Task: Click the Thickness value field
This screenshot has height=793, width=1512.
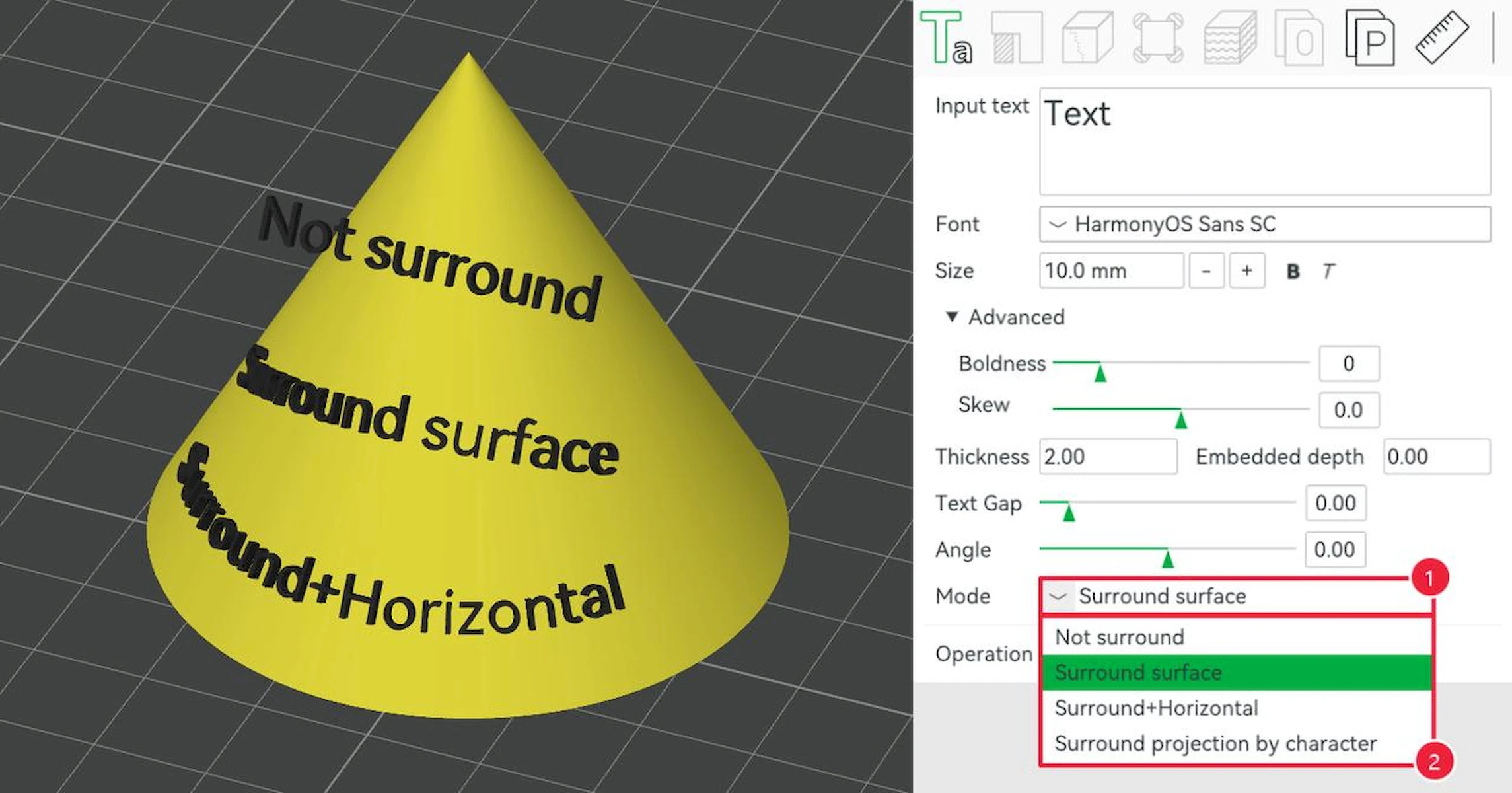Action: pos(1108,457)
